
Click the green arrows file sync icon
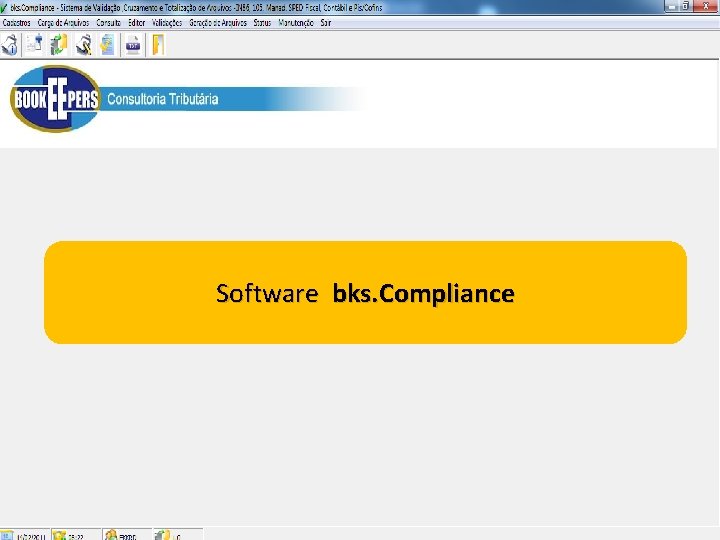(x=59, y=45)
